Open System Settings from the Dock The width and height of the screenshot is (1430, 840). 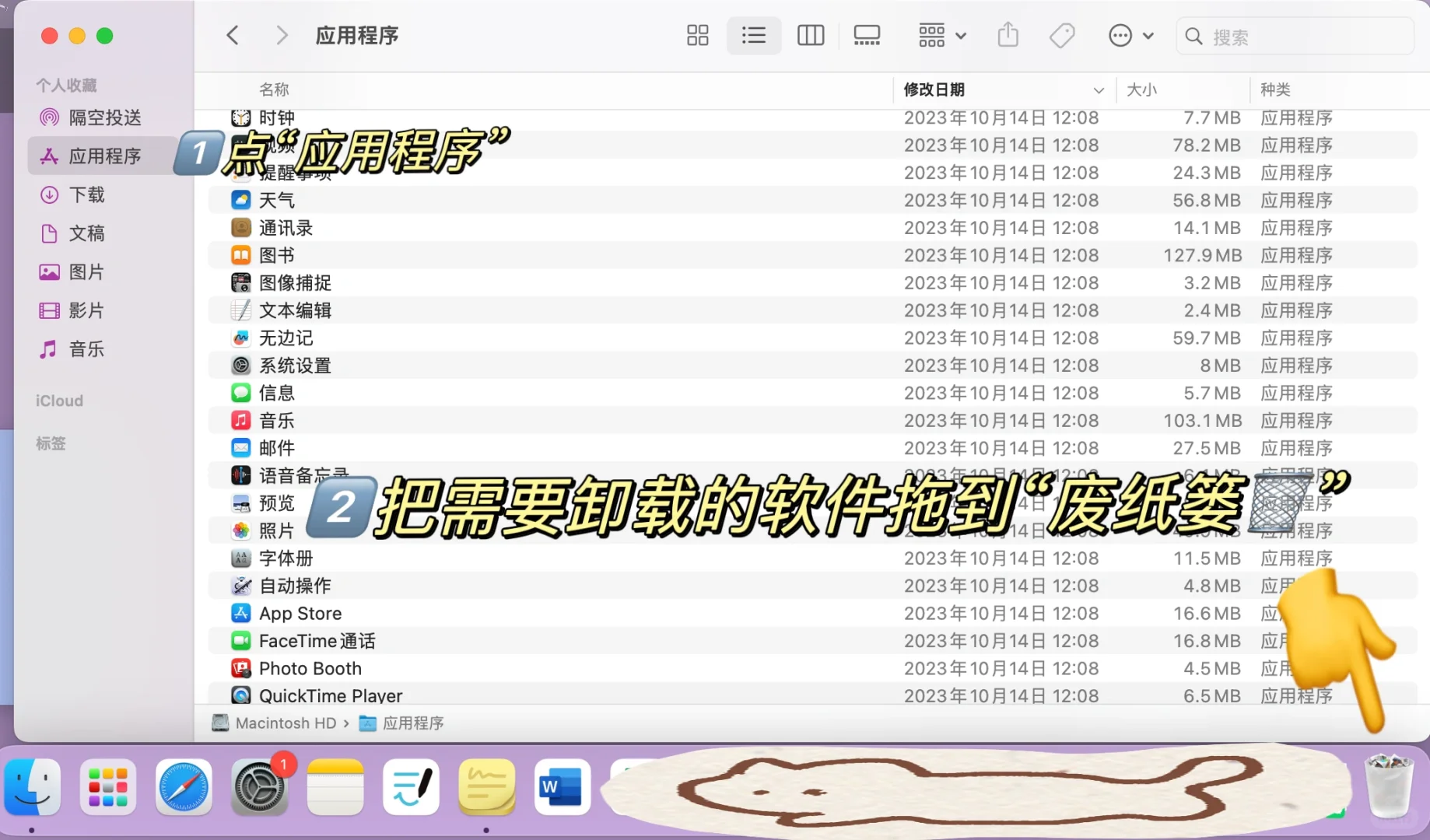coord(258,787)
